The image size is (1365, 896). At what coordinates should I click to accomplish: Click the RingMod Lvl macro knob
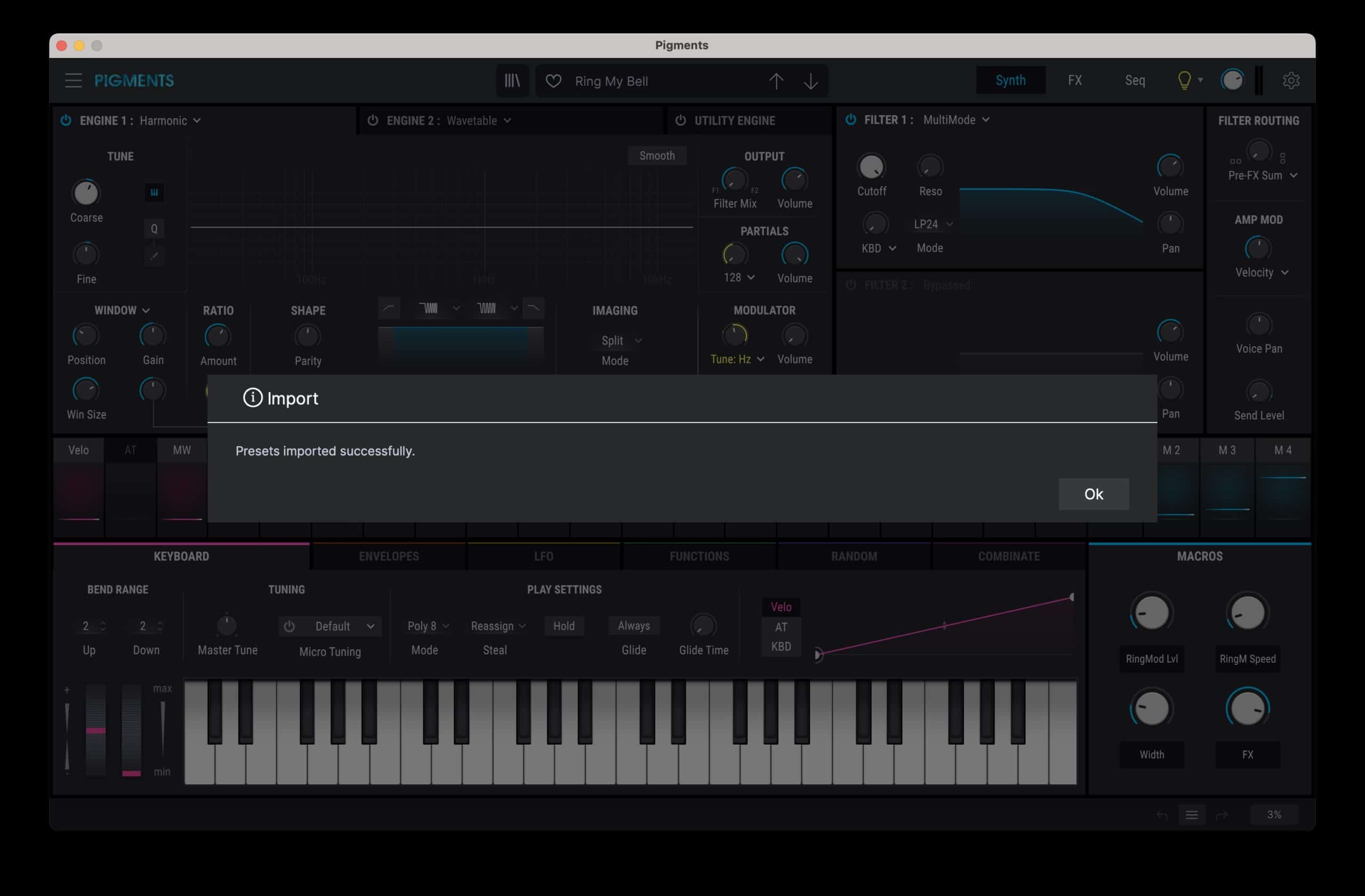click(1151, 613)
